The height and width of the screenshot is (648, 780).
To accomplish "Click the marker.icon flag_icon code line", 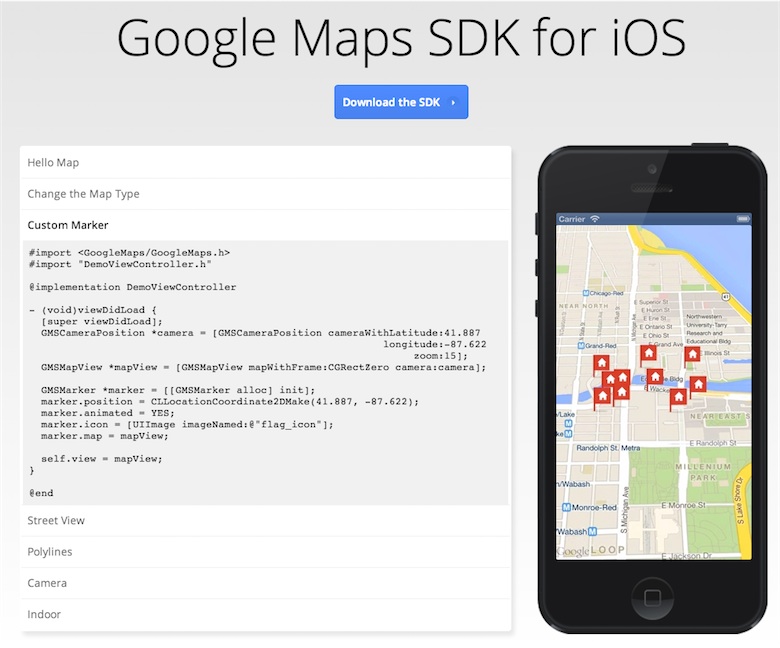I will 187,425.
